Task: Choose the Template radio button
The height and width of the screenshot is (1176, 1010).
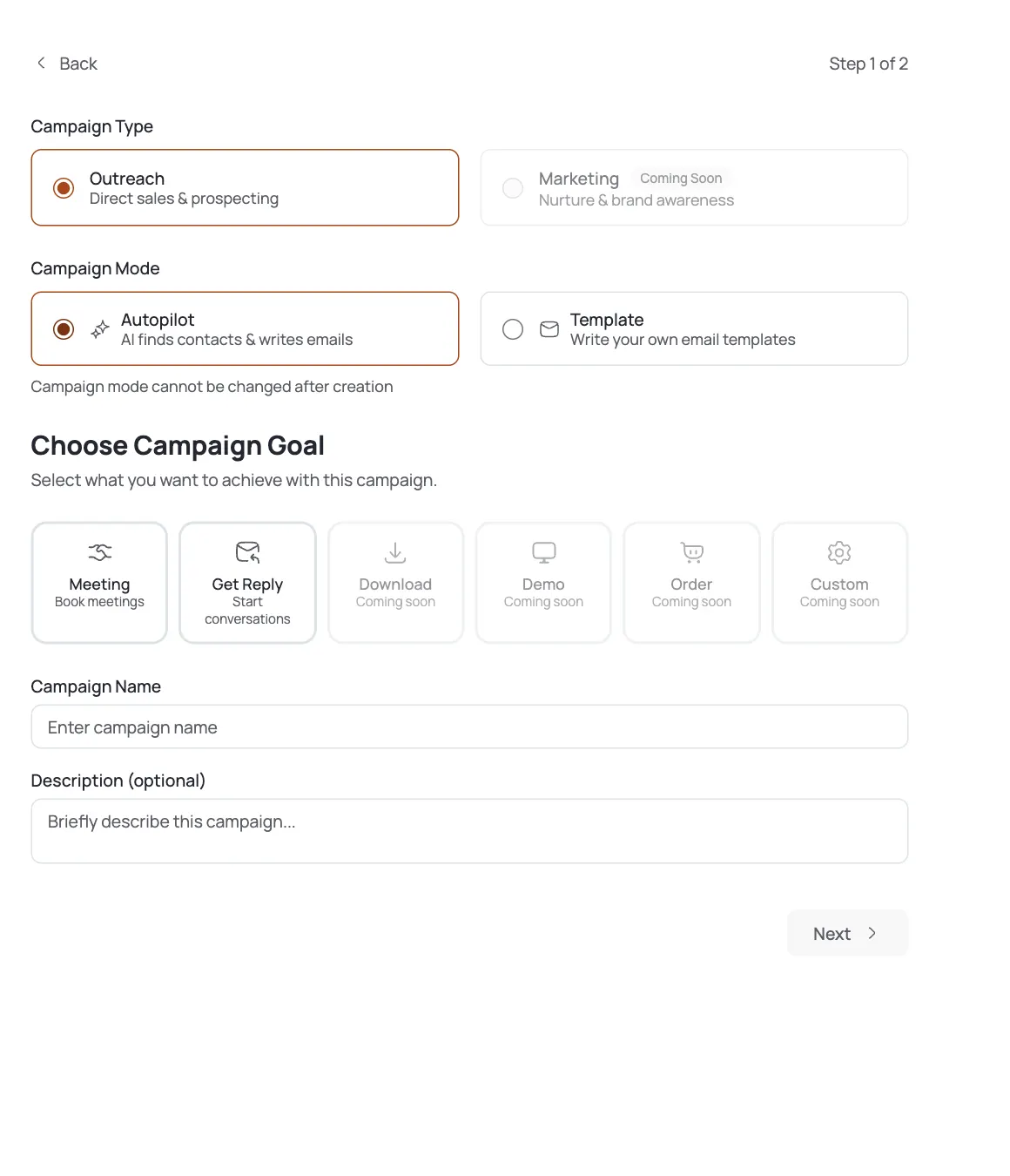Action: pyautogui.click(x=513, y=329)
